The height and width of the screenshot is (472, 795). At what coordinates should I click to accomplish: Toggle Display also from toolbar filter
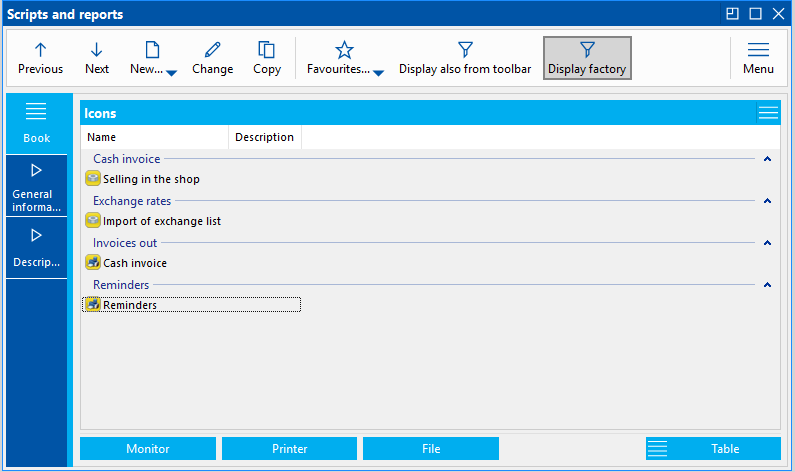click(465, 58)
